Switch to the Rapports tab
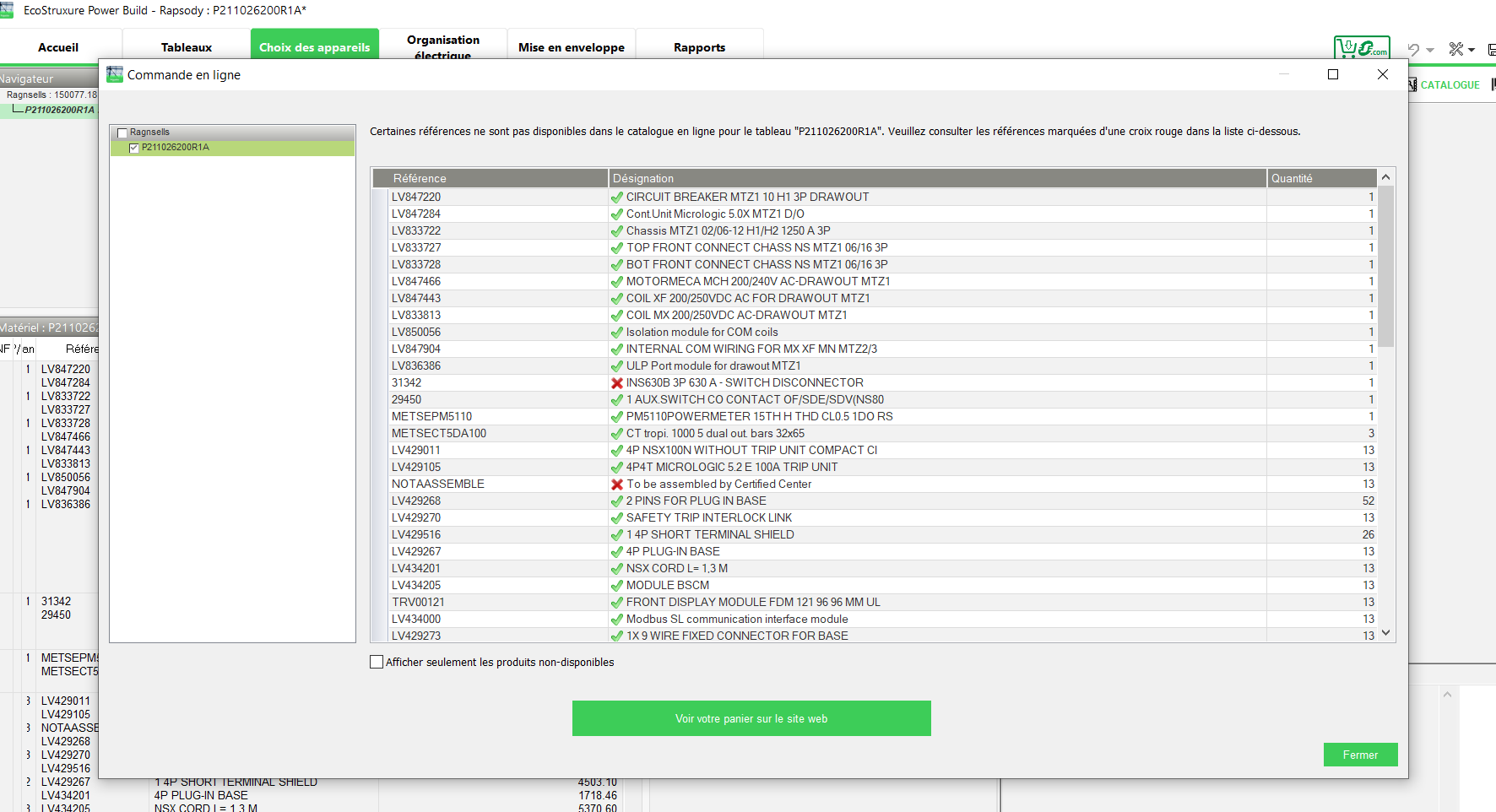1496x812 pixels. (x=700, y=47)
